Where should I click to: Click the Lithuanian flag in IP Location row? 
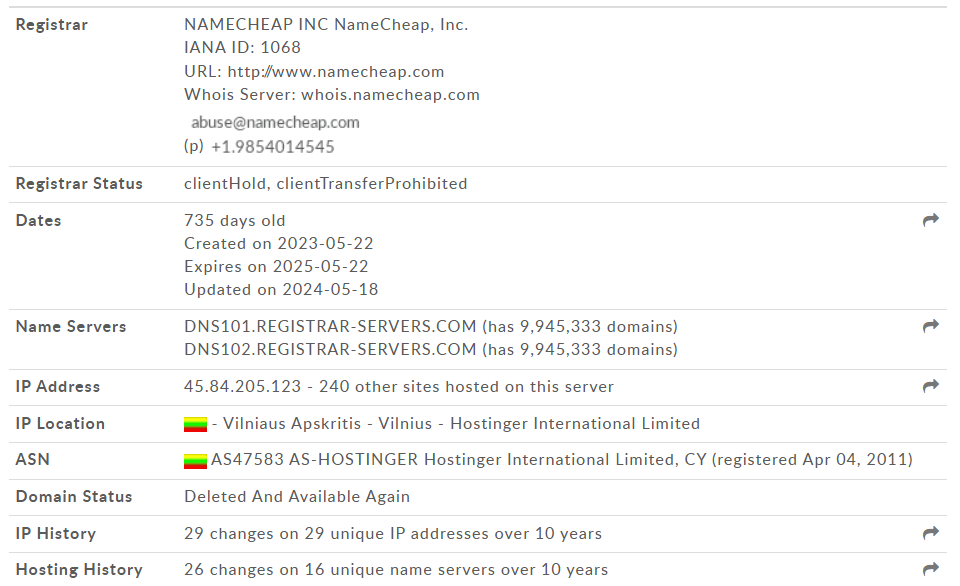(195, 424)
